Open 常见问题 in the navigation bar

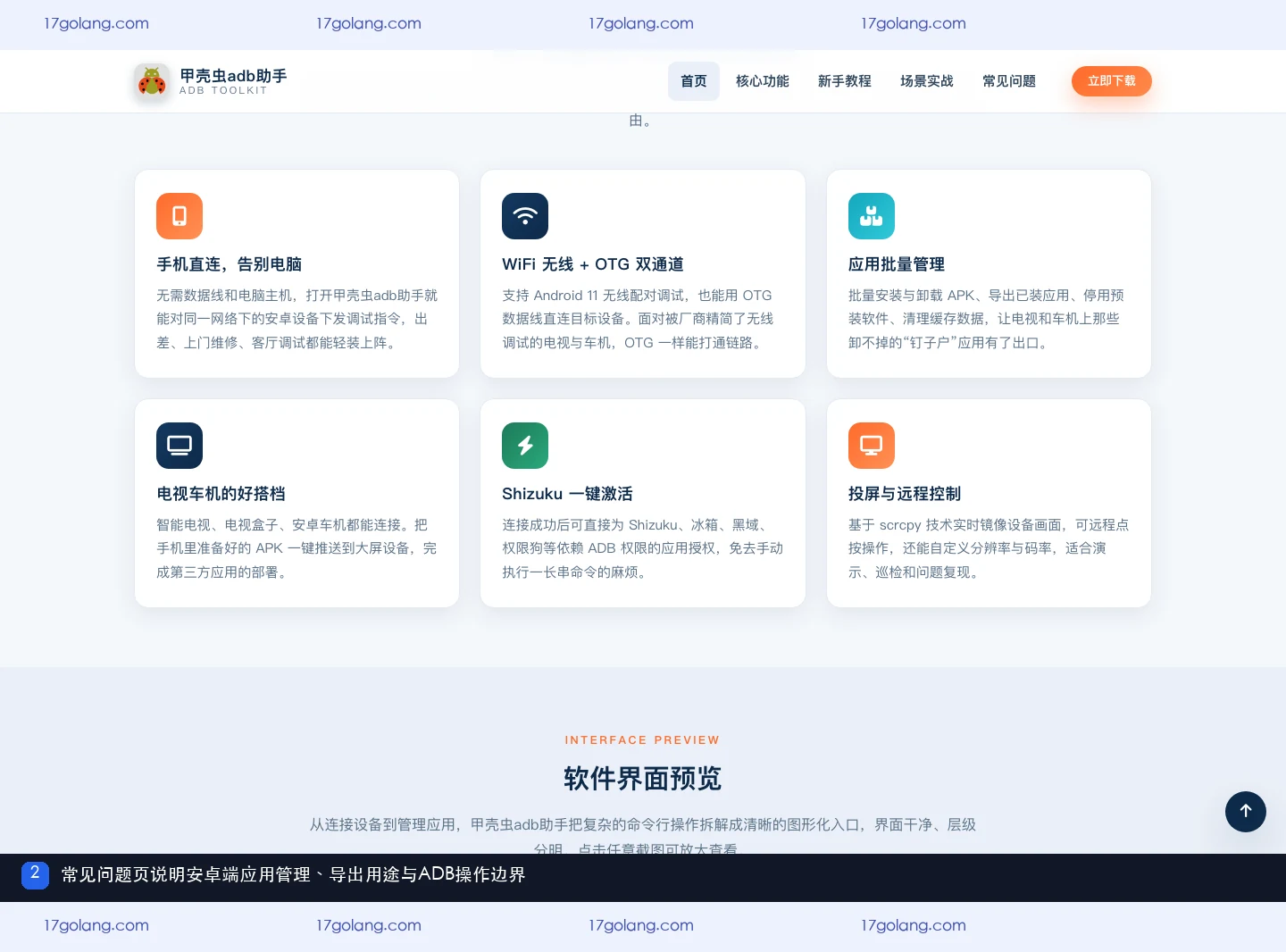[1009, 81]
